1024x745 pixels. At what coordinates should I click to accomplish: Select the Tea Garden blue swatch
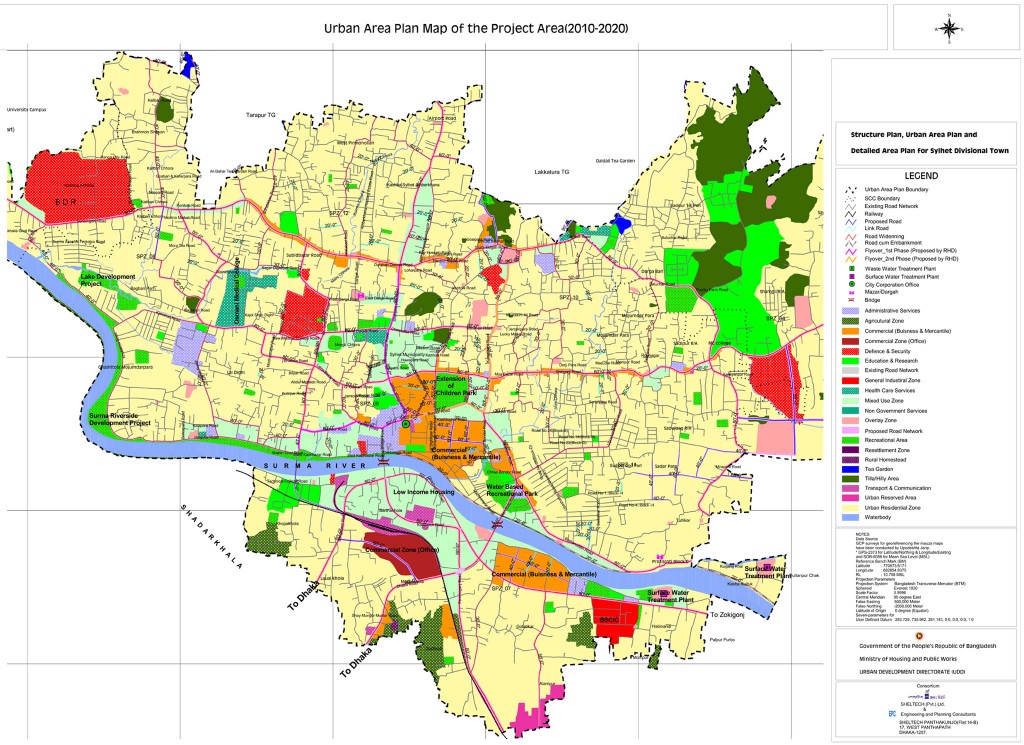click(x=851, y=469)
